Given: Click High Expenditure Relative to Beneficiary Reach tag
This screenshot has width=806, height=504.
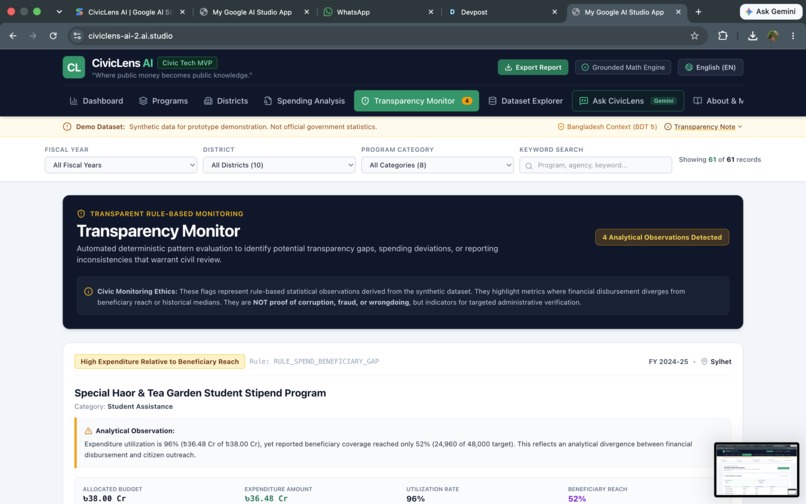Looking at the screenshot, I should (x=159, y=362).
